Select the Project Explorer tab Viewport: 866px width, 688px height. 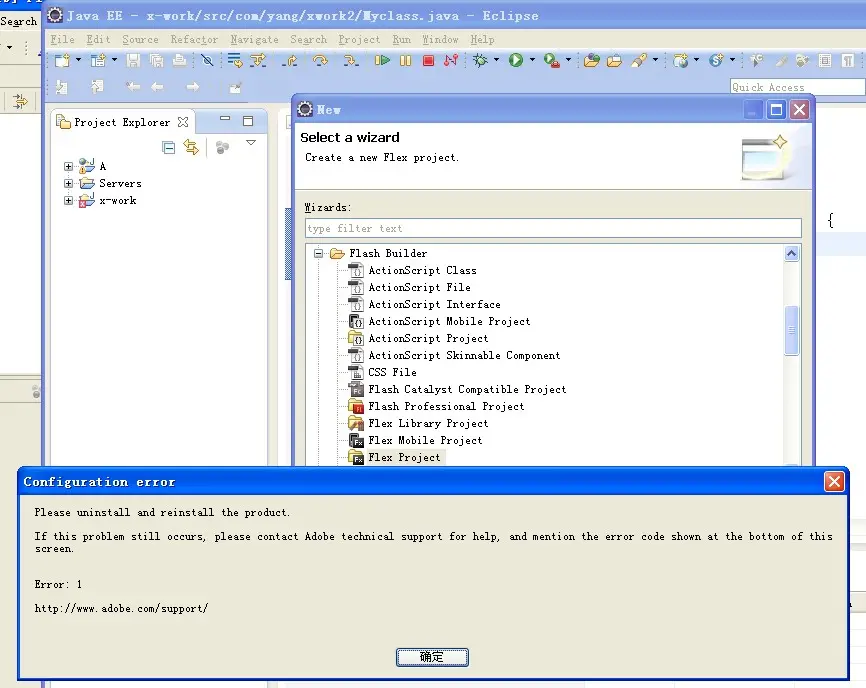point(122,122)
